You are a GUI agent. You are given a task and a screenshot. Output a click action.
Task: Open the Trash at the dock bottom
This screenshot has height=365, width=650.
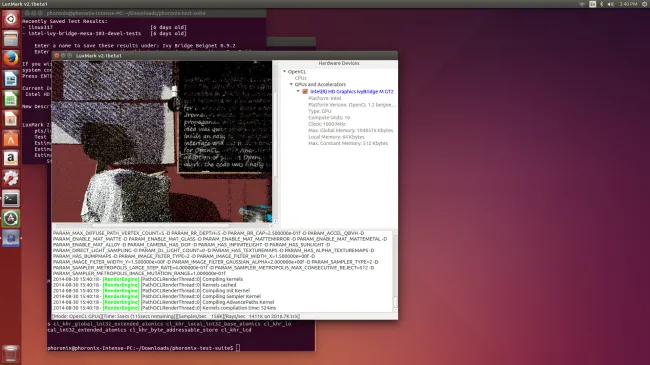[11, 354]
